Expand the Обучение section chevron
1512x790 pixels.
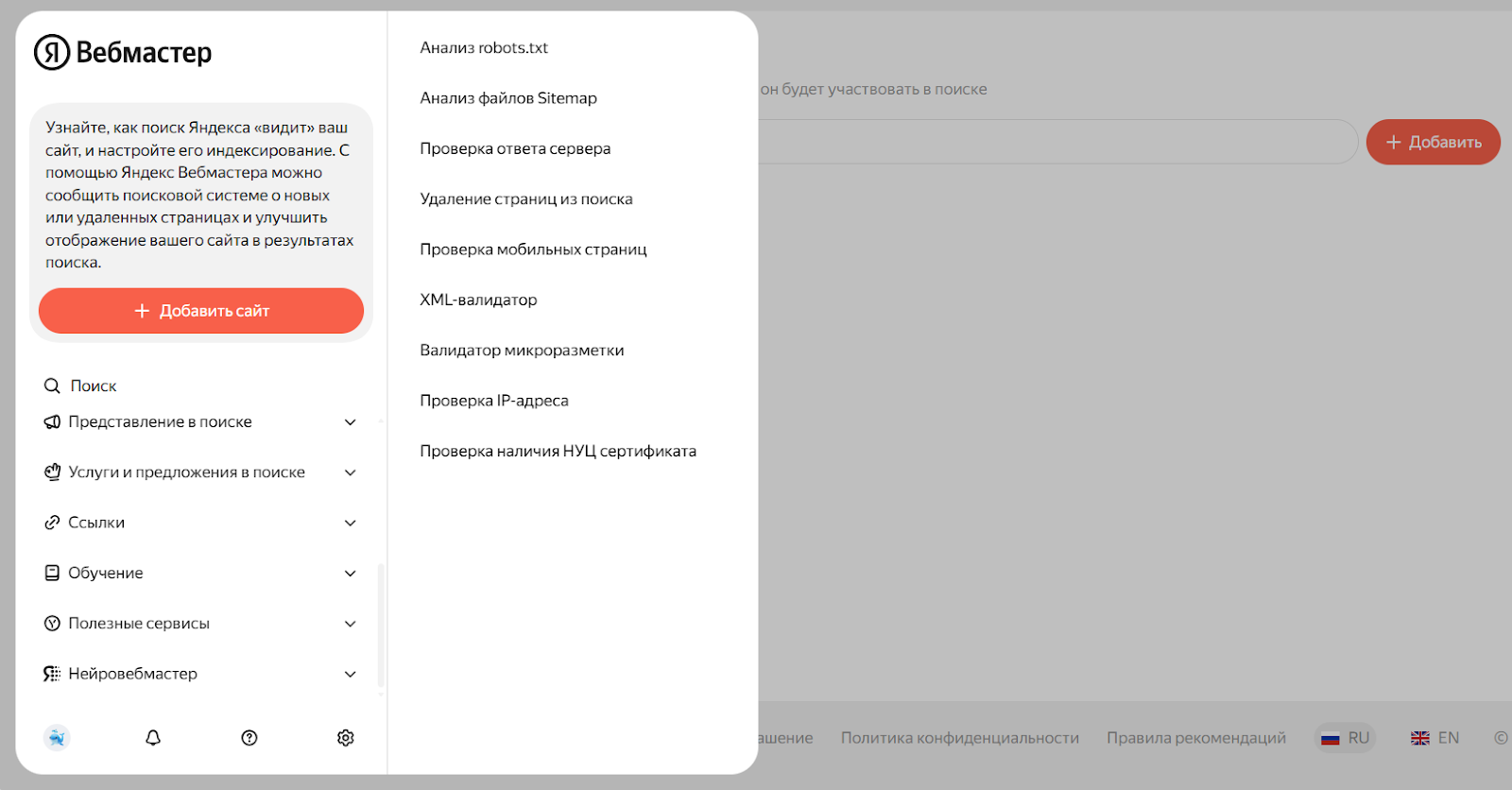click(x=351, y=574)
